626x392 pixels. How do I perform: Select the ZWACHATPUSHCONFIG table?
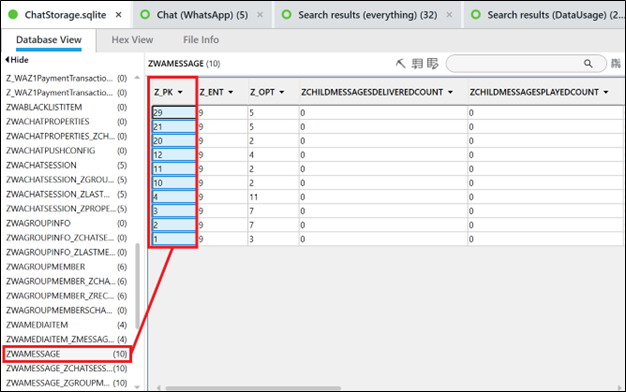click(67, 150)
